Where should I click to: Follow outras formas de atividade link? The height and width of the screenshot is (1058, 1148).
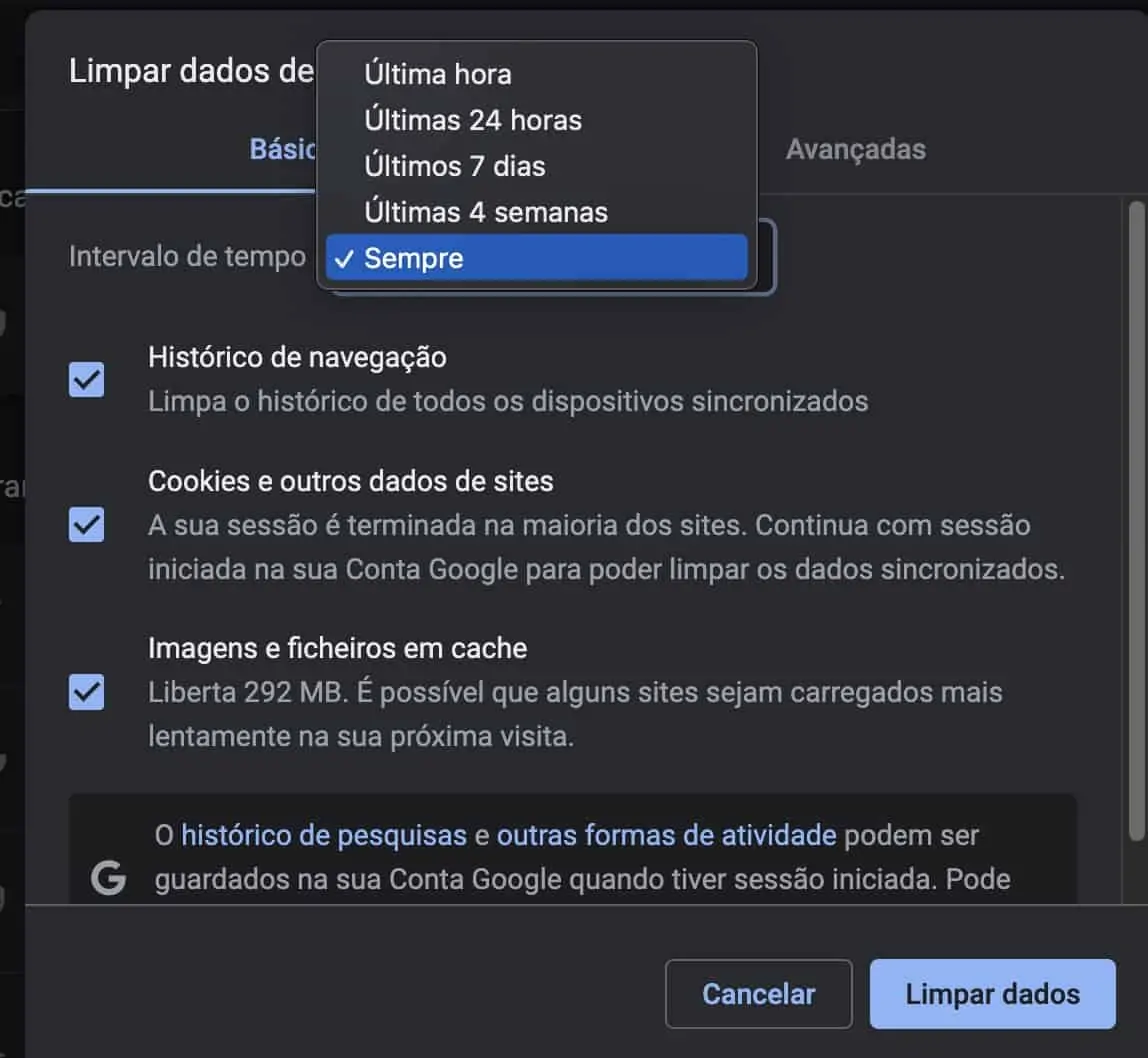(666, 835)
